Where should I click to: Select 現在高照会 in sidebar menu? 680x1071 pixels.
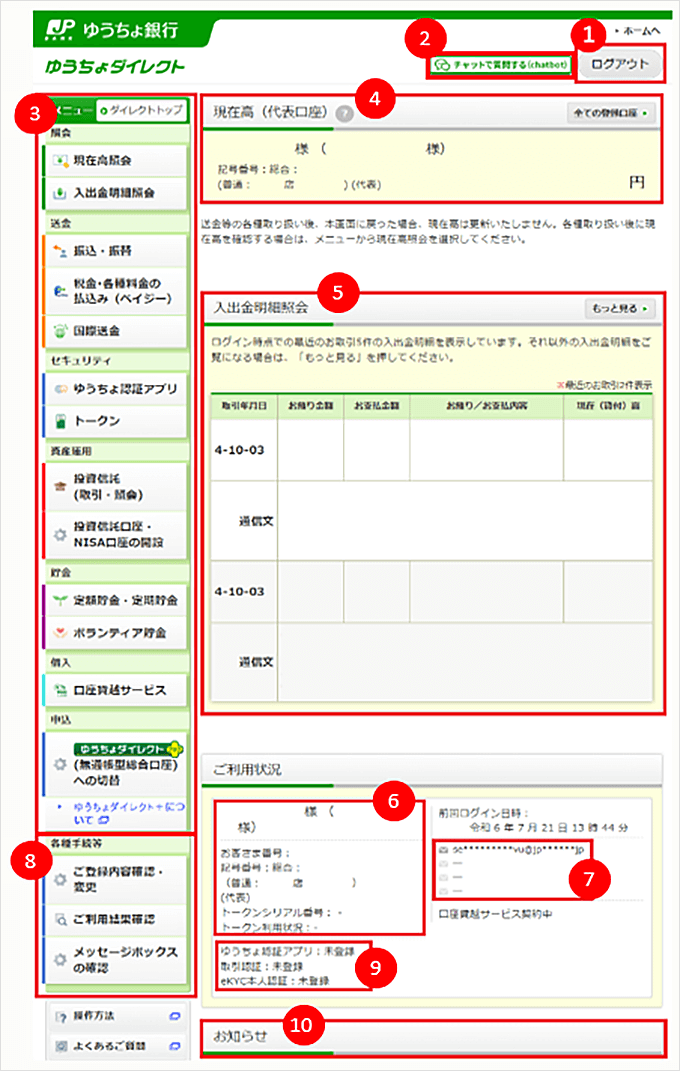coord(115,161)
